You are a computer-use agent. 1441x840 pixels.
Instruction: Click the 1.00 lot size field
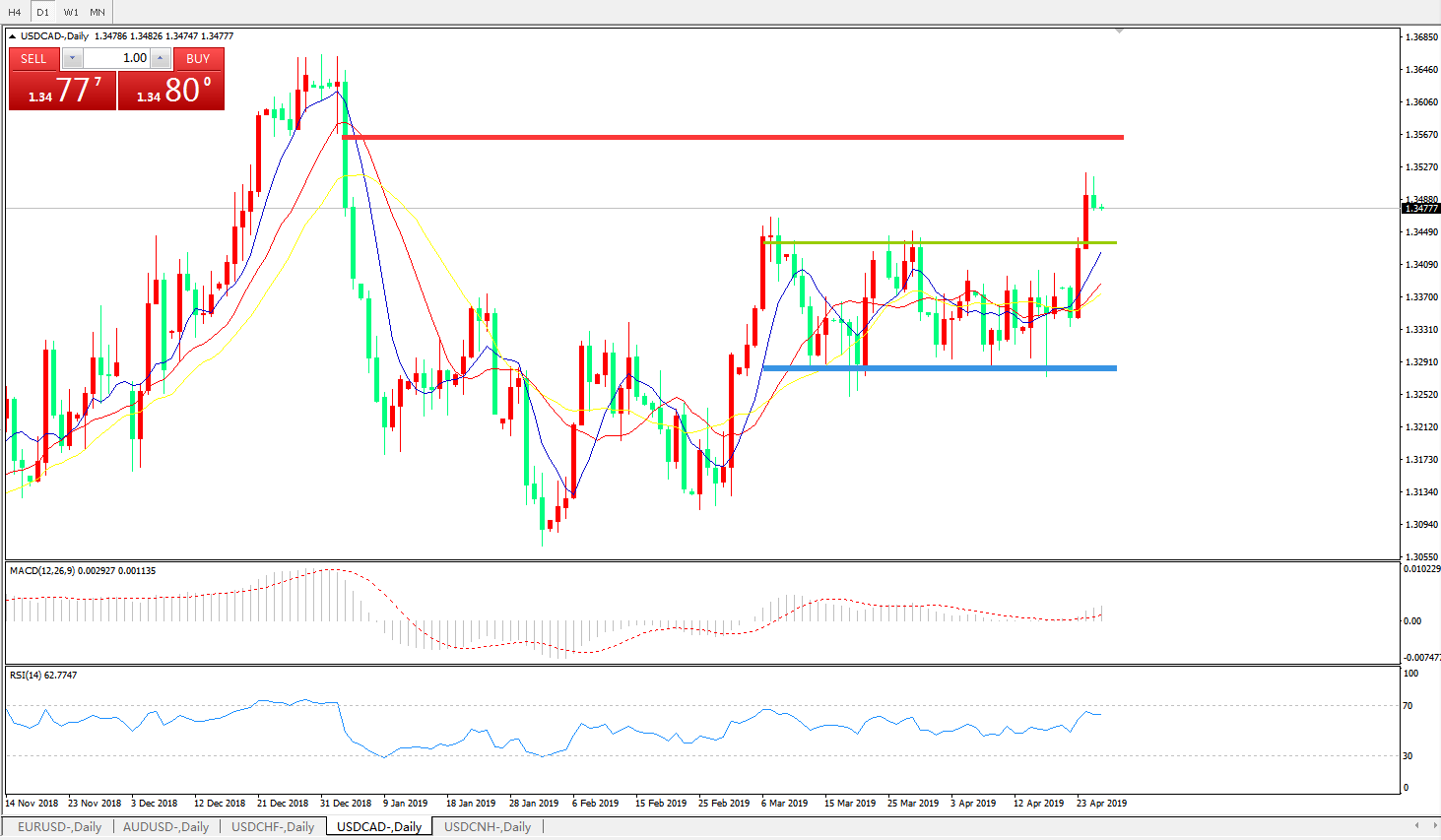point(116,58)
